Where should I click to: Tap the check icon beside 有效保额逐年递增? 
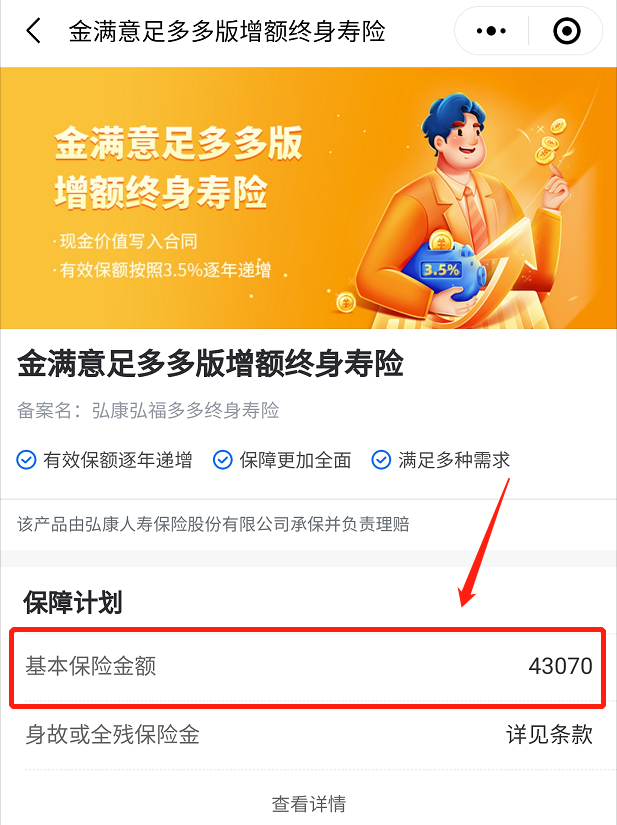[26, 460]
